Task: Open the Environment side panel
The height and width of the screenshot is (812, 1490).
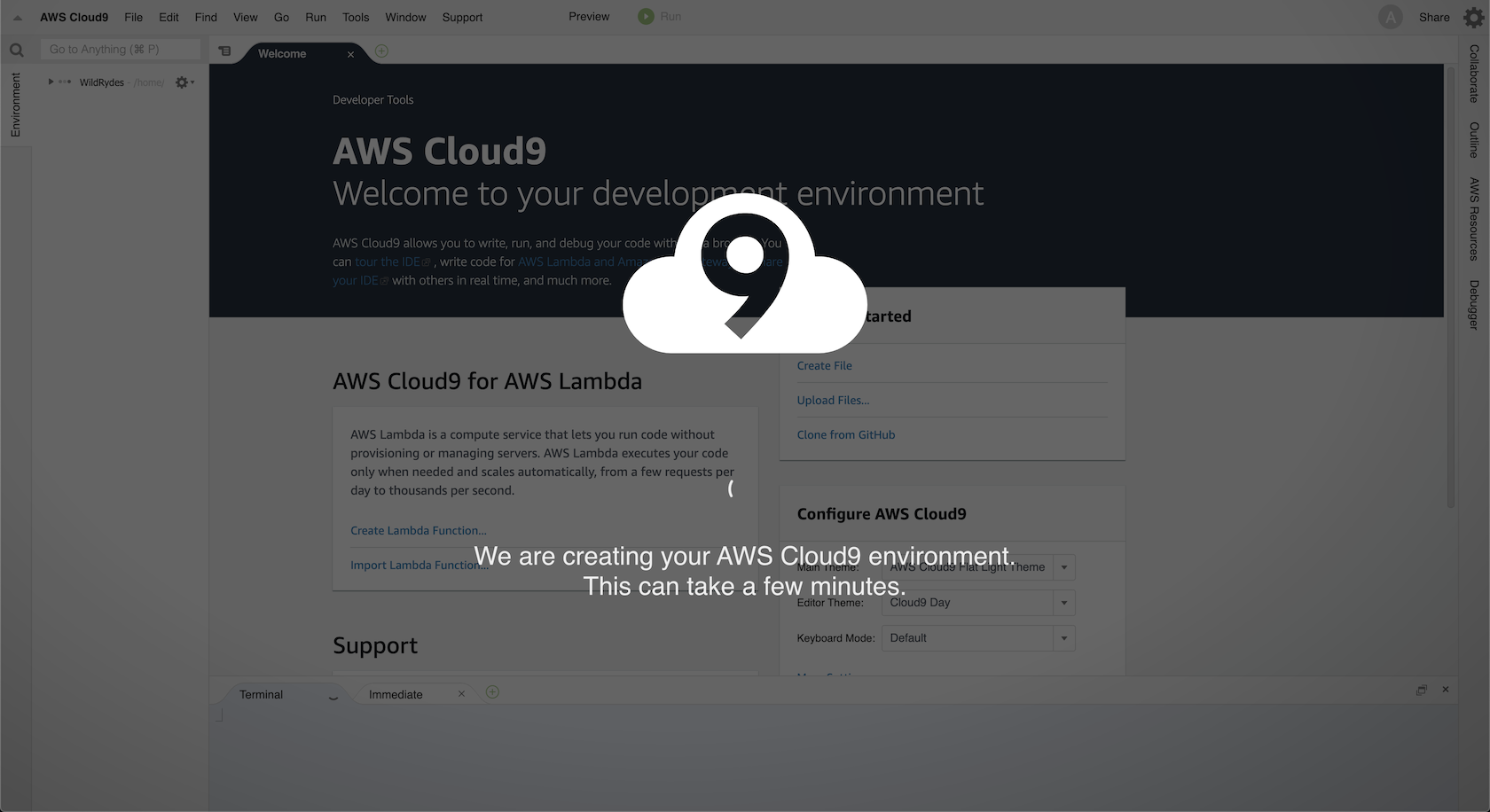Action: click(15, 105)
